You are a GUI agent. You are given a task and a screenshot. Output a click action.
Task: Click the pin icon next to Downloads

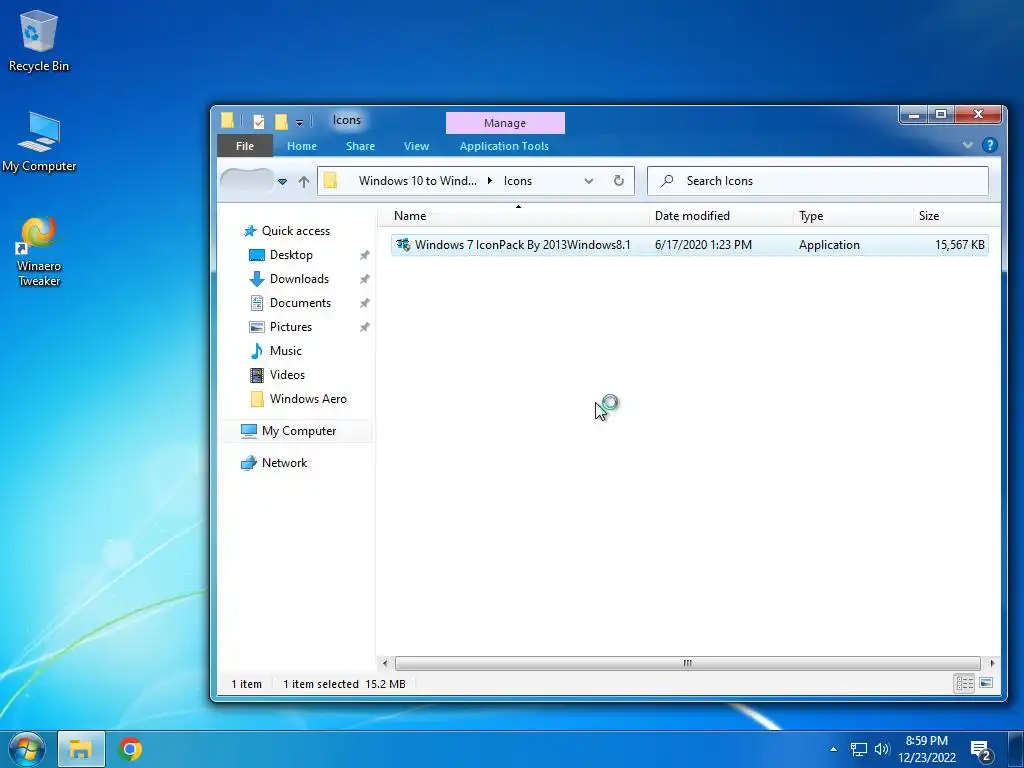(x=364, y=280)
